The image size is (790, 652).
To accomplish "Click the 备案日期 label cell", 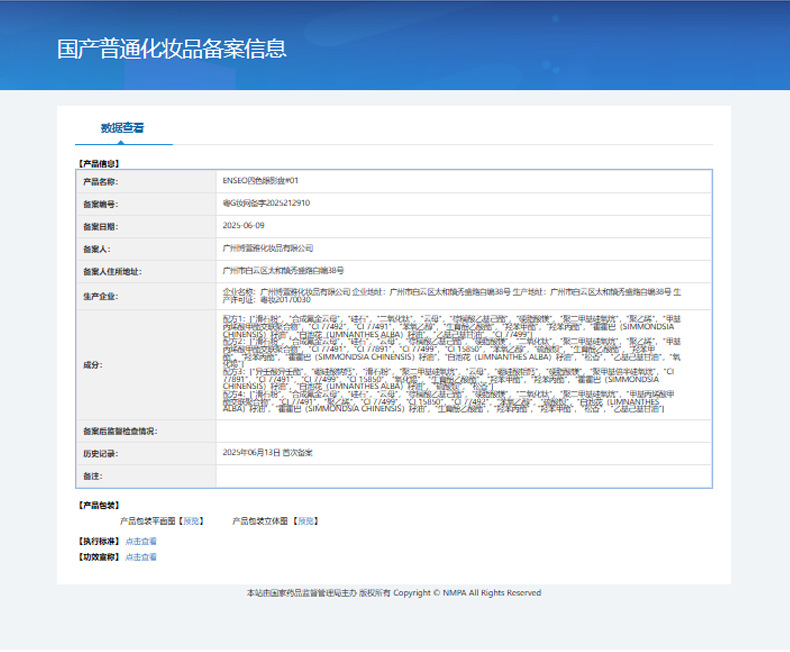I will click(x=146, y=227).
